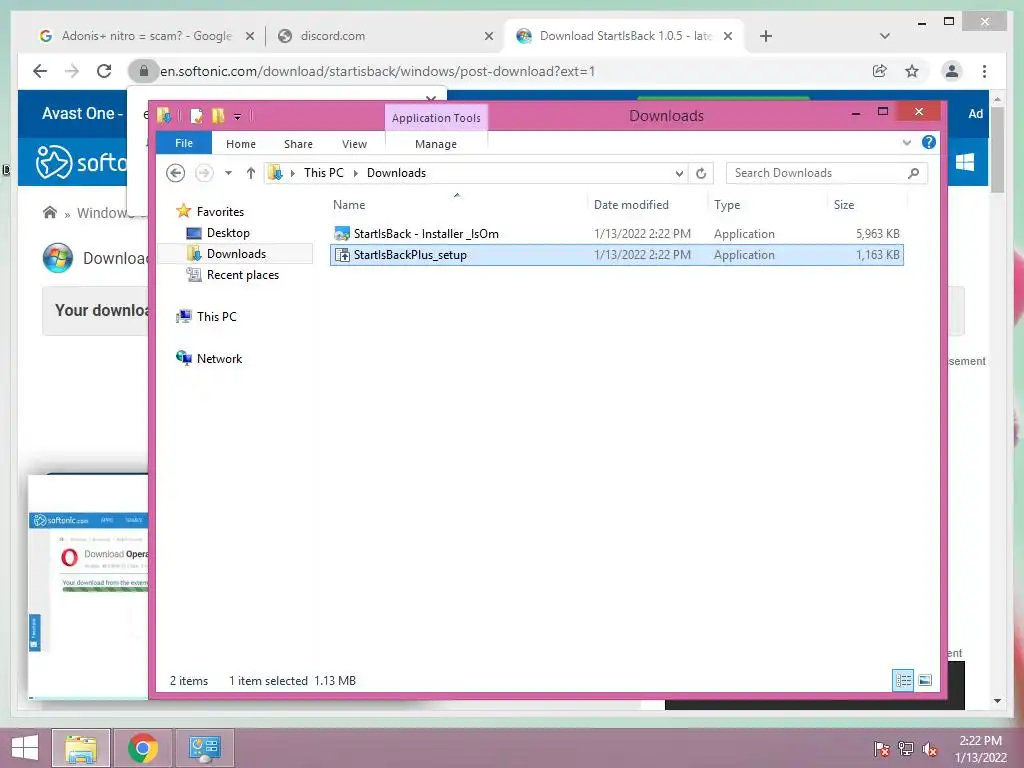The image size is (1024, 768).
Task: Click Explorer back navigation arrow
Action: tap(175, 173)
